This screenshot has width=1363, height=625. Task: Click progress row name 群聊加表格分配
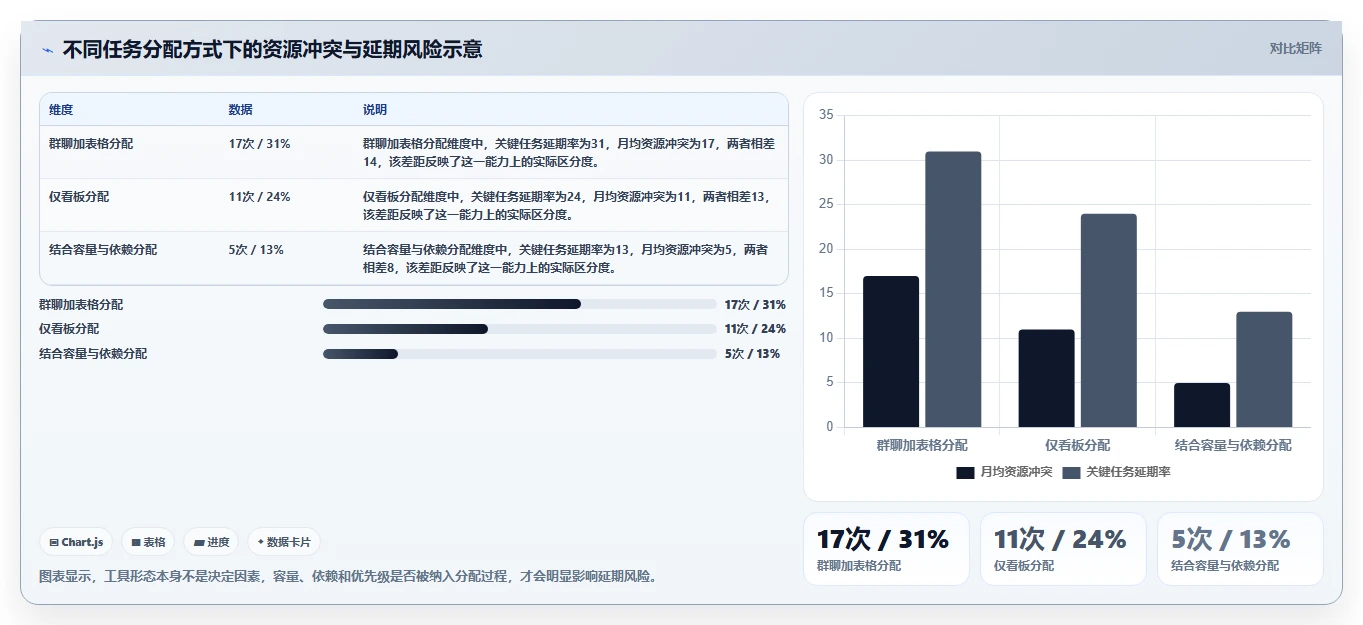(81, 304)
